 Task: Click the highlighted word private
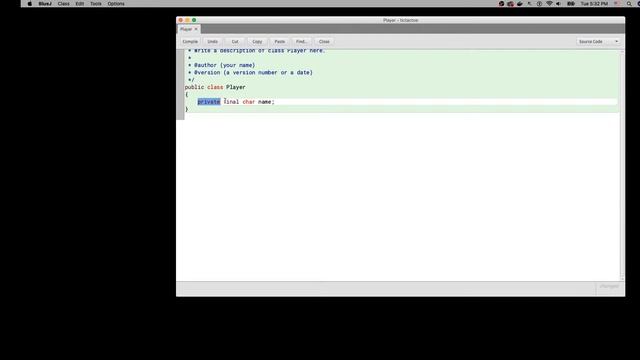pyautogui.click(x=209, y=102)
